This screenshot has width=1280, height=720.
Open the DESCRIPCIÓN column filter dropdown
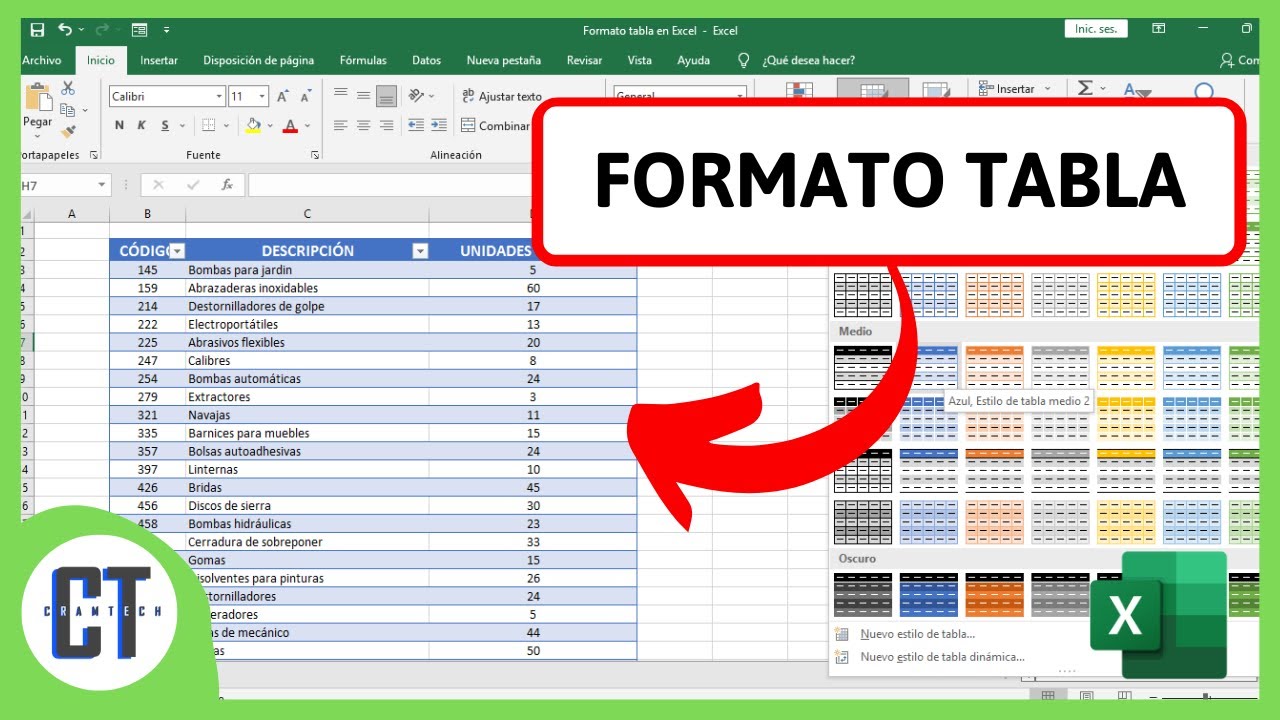click(420, 251)
